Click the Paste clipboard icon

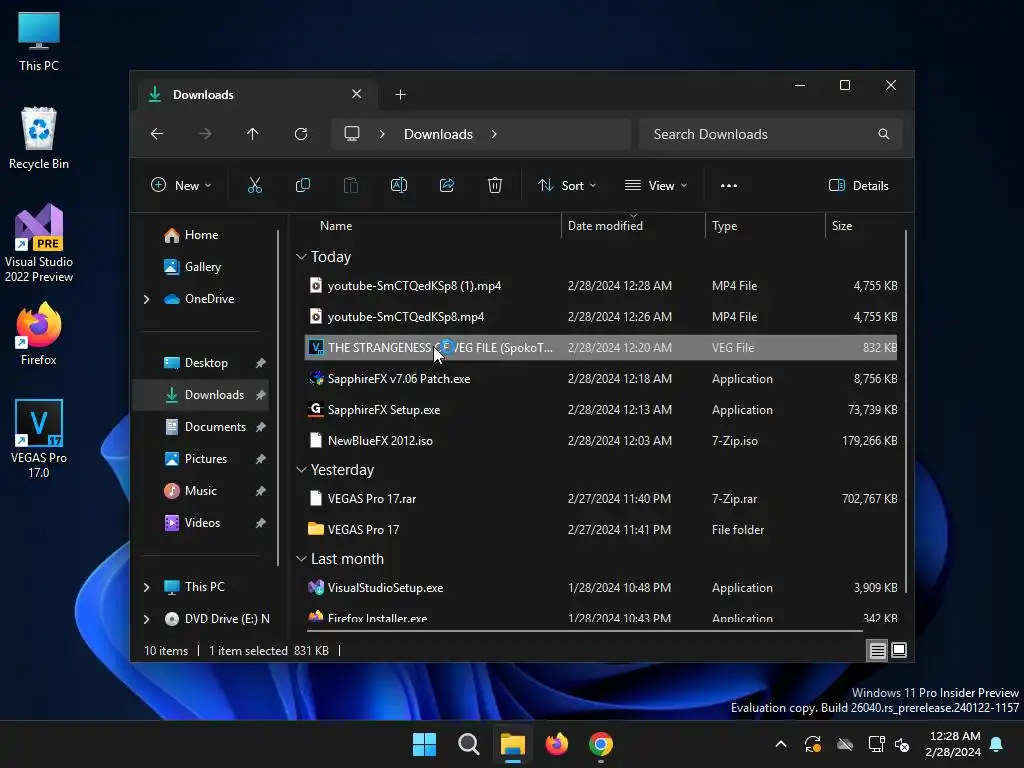click(x=351, y=185)
